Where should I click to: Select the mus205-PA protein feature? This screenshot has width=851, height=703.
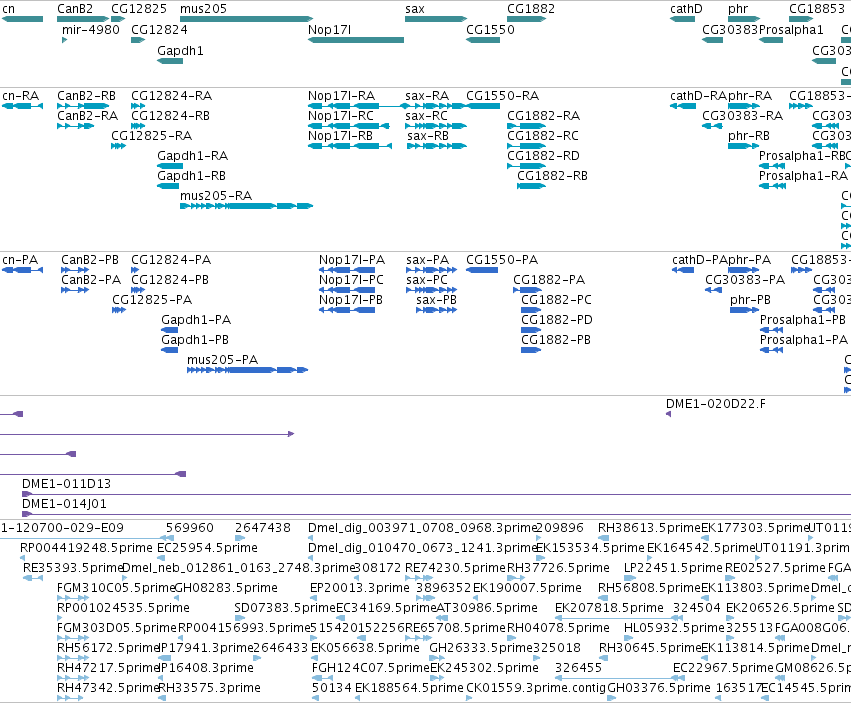(247, 370)
